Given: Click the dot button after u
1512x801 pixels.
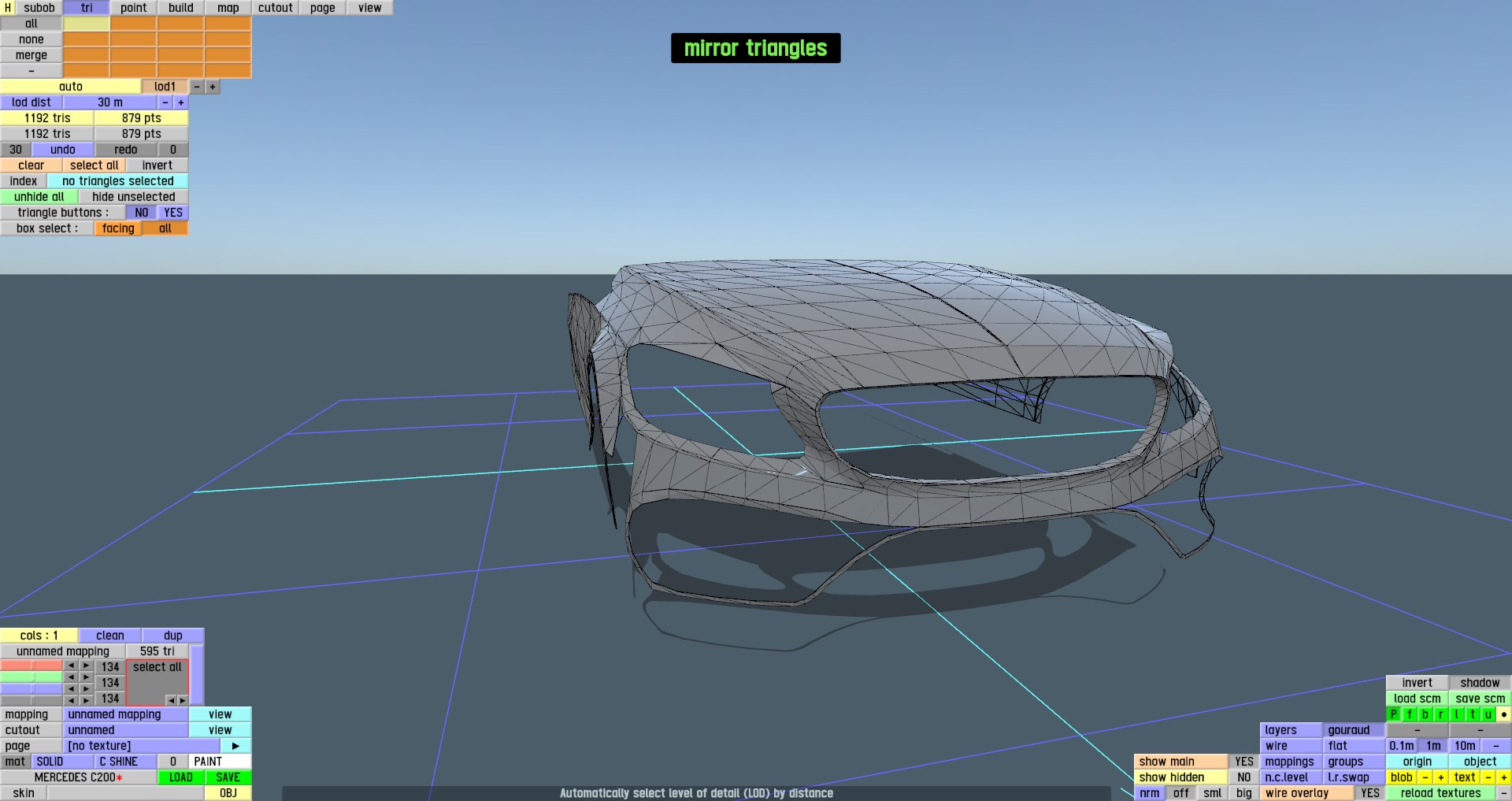Looking at the screenshot, I should [x=1504, y=714].
